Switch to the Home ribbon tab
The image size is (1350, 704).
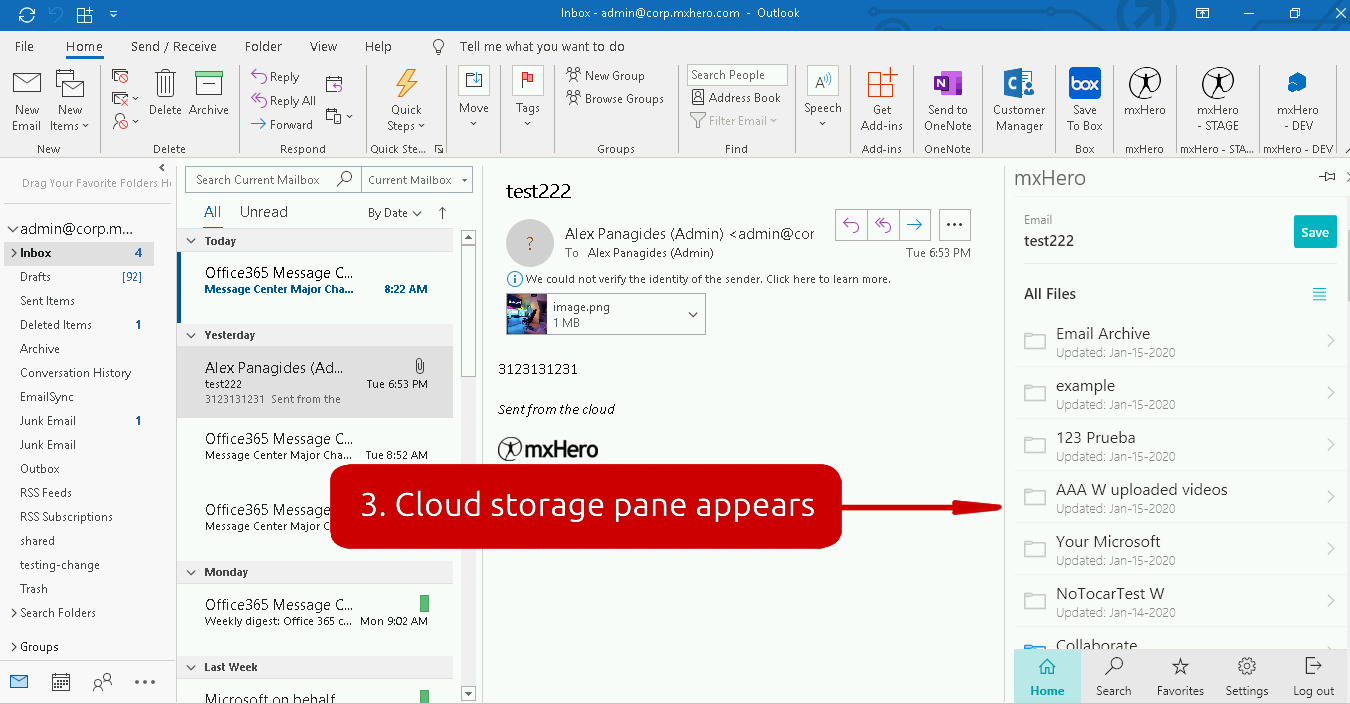84,47
